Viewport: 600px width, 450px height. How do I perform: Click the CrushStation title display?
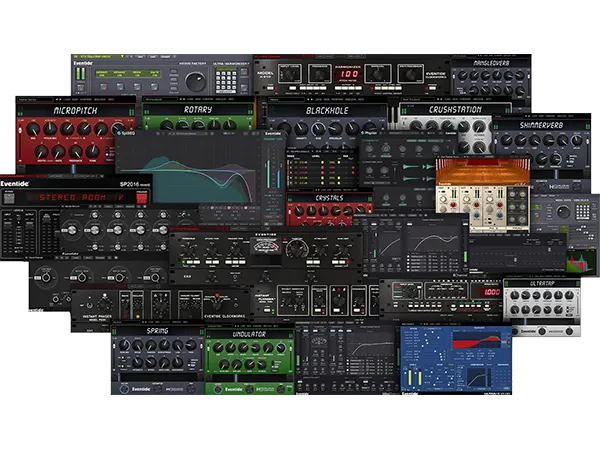(455, 110)
